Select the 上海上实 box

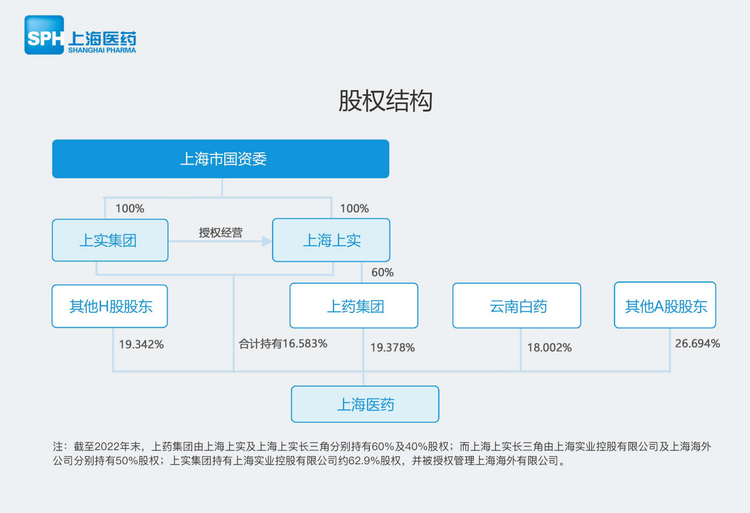tap(331, 240)
